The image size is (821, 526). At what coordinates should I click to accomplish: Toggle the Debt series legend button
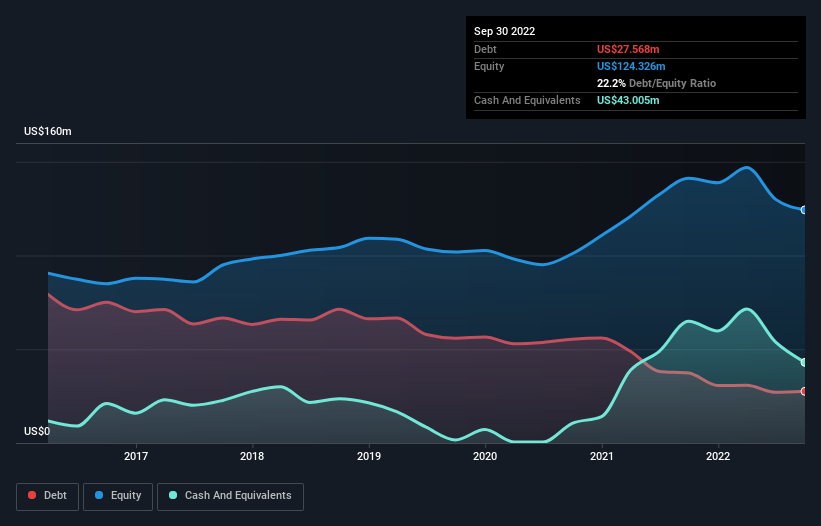click(x=48, y=496)
